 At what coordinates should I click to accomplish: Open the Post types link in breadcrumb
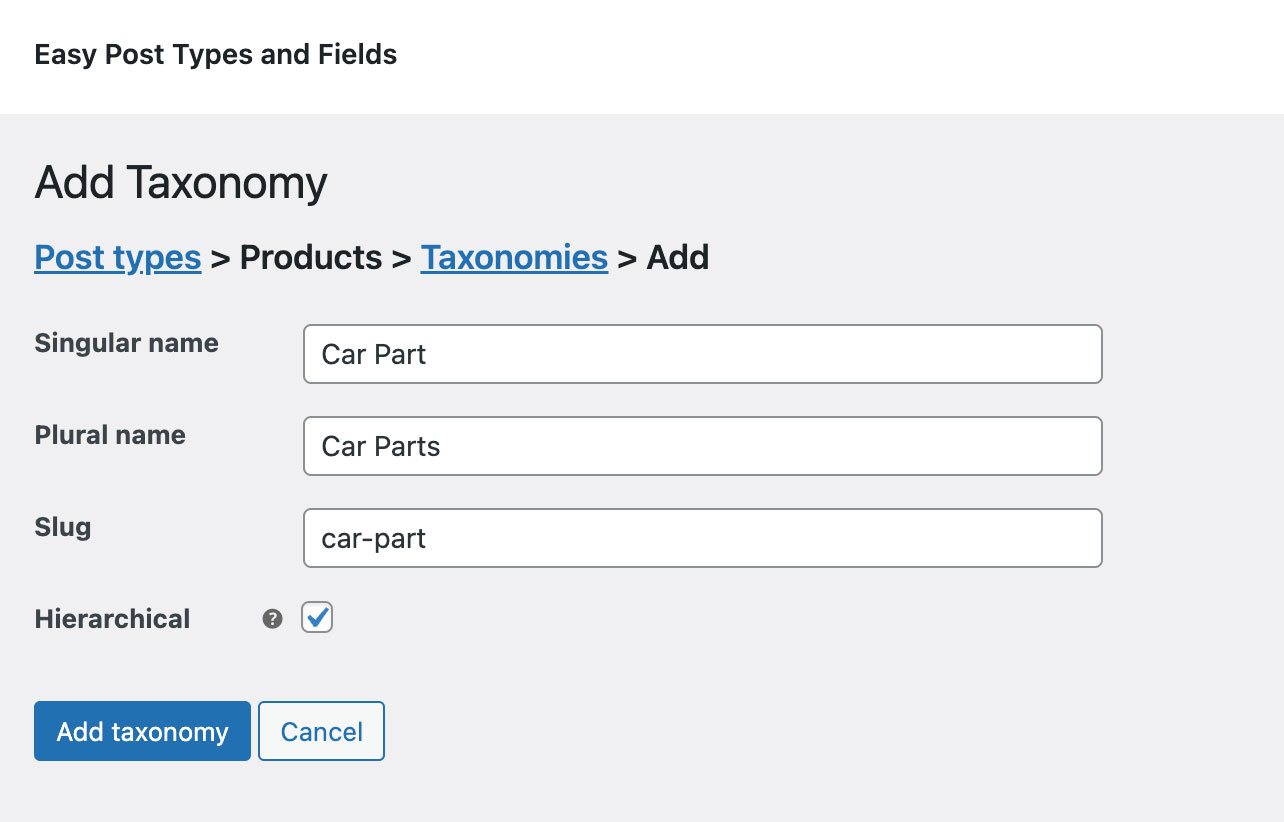(117, 257)
